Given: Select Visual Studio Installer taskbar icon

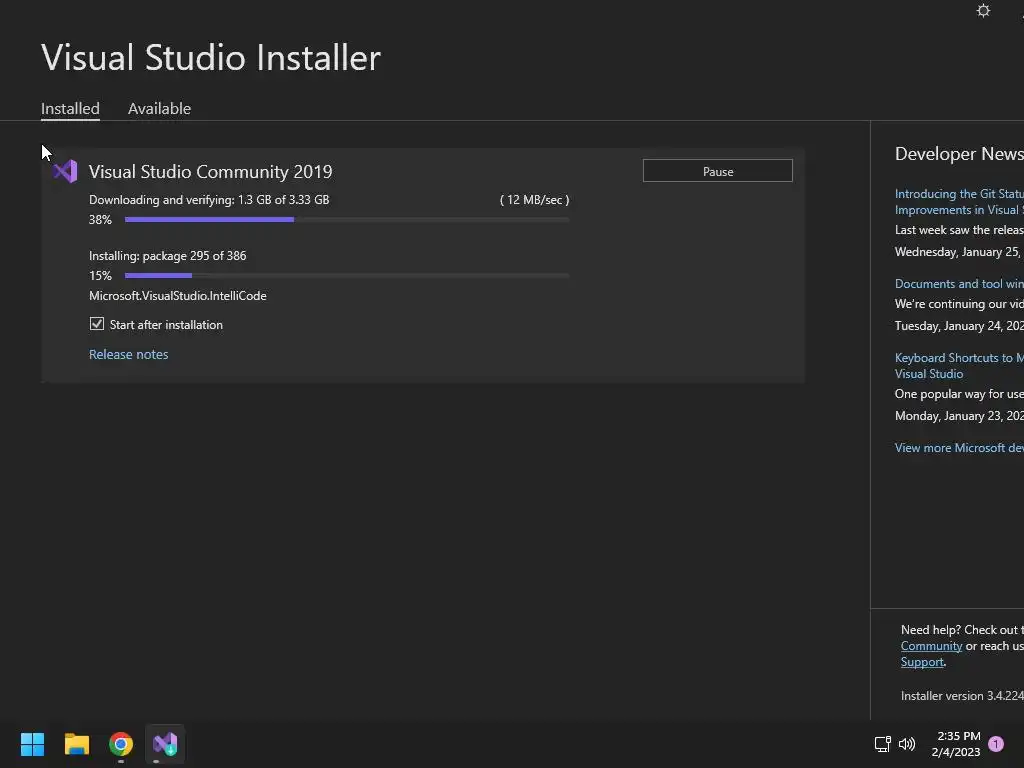Looking at the screenshot, I should tap(165, 744).
